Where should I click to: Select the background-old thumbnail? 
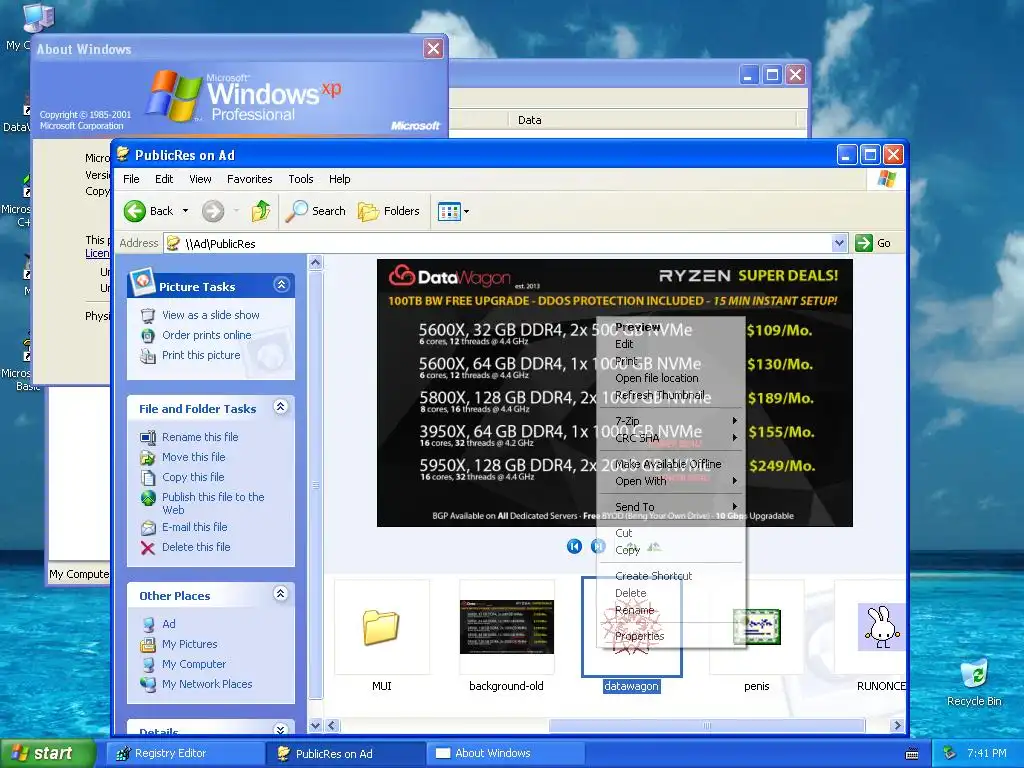[x=507, y=627]
